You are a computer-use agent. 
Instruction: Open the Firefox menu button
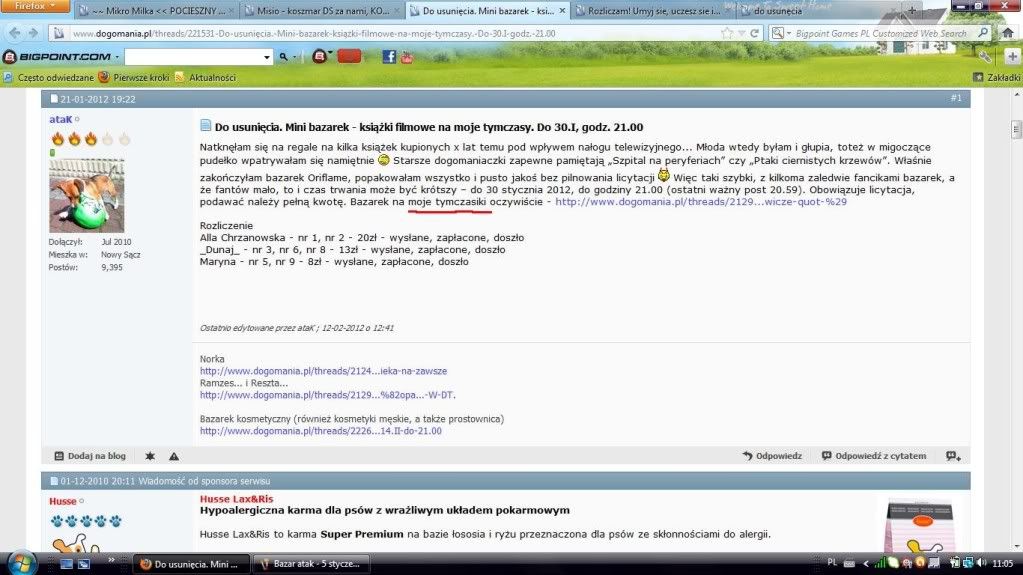pyautogui.click(x=33, y=6)
